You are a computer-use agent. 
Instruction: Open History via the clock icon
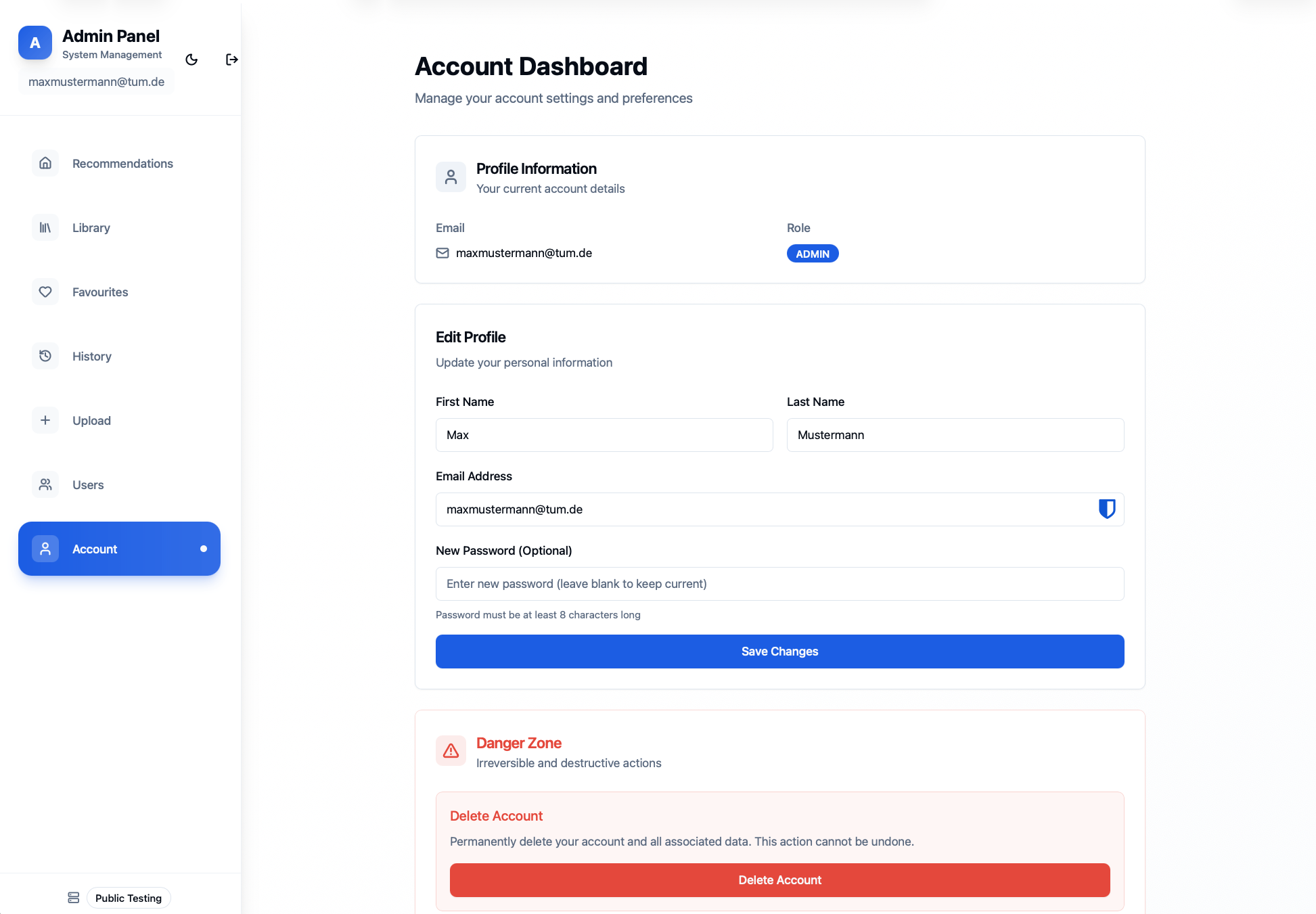pos(45,356)
